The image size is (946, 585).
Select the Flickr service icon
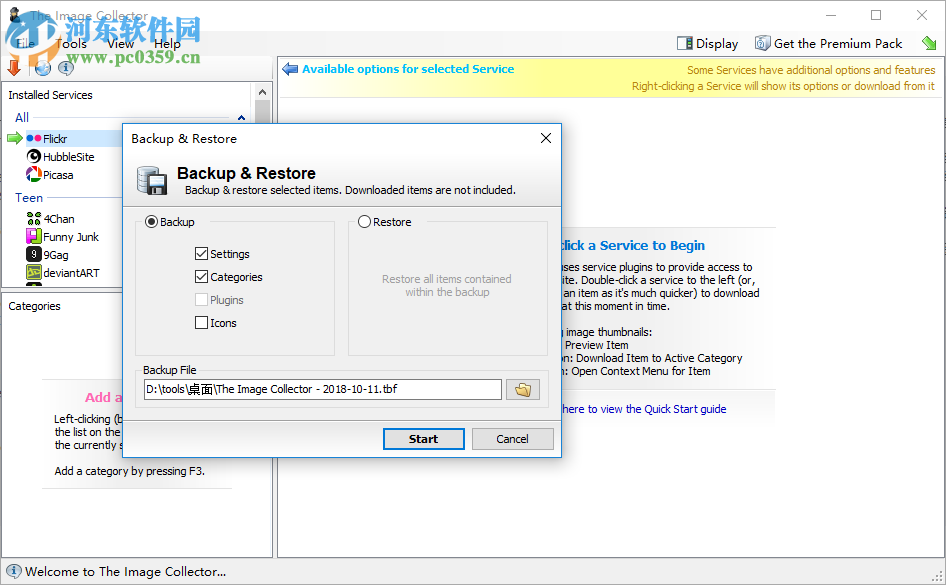pos(34,139)
